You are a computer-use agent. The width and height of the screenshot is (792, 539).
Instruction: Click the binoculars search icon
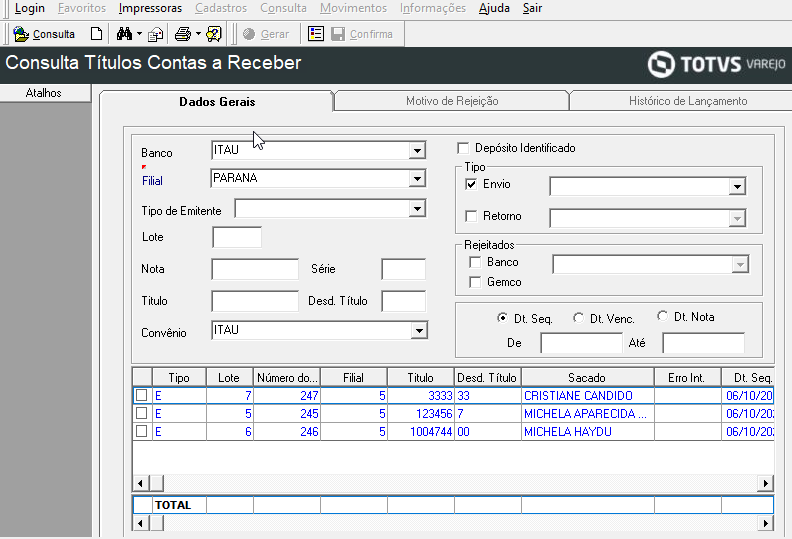pos(124,34)
